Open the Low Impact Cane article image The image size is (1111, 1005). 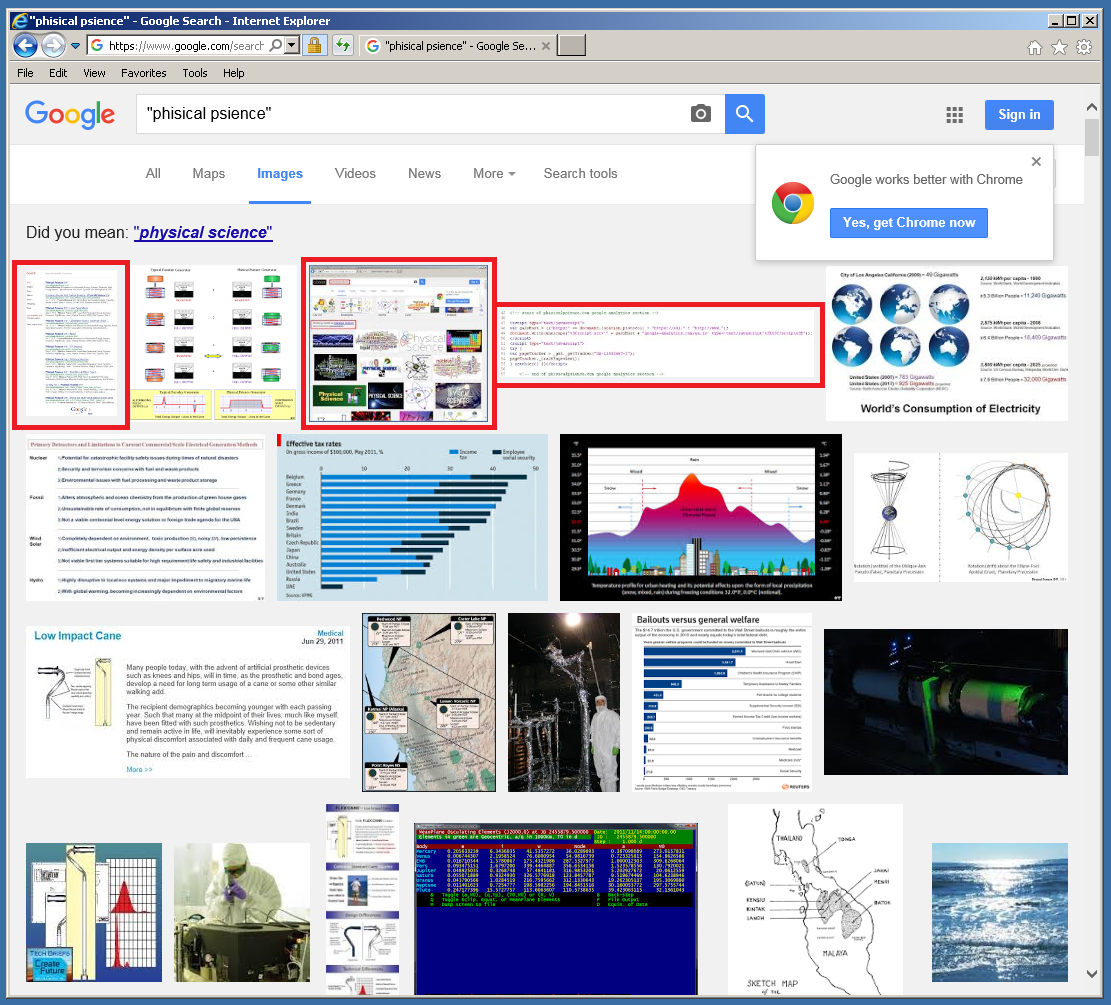(x=188, y=702)
